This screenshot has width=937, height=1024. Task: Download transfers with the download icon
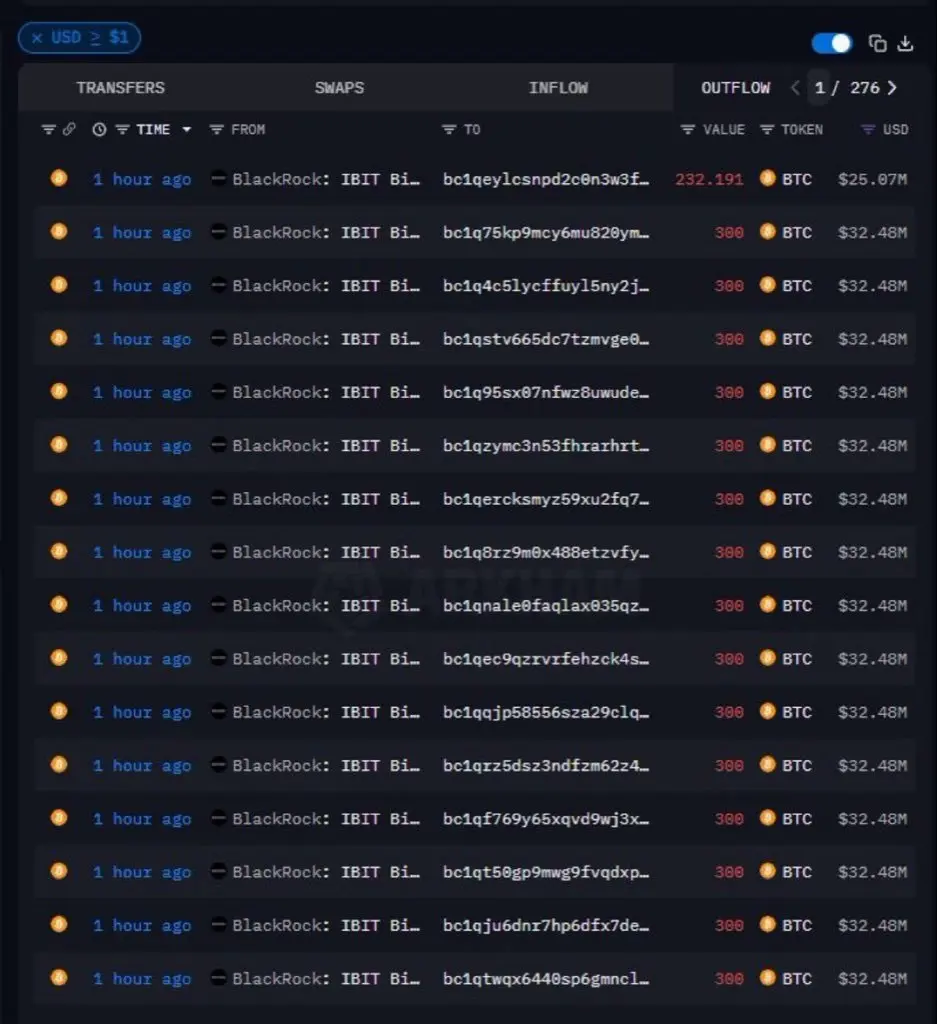coord(905,44)
